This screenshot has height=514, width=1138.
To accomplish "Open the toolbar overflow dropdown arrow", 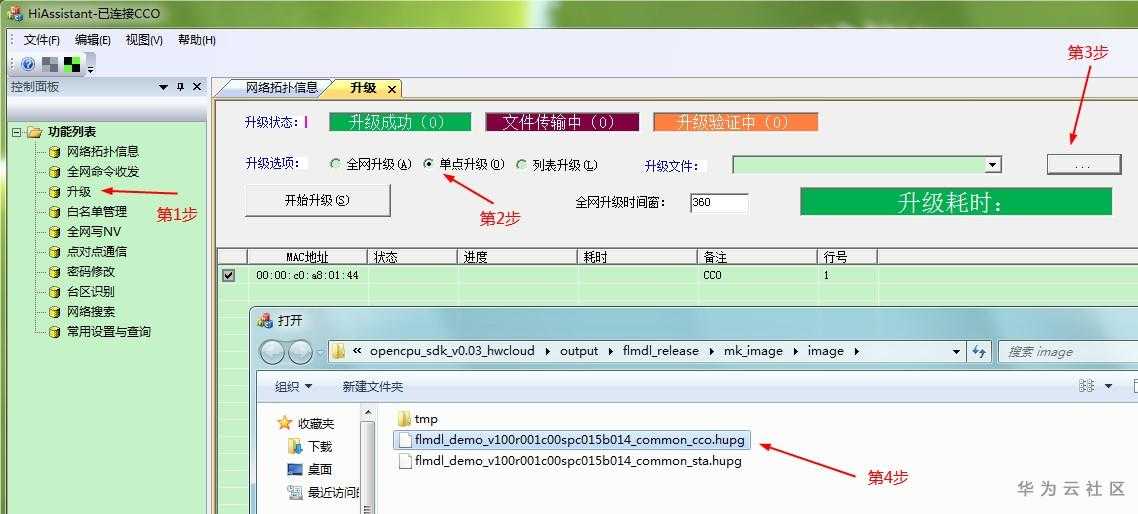I will point(90,70).
